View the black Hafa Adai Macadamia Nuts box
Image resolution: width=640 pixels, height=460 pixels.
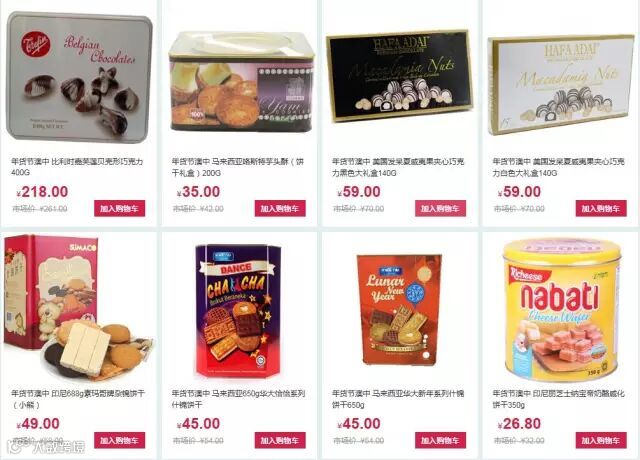(400, 76)
